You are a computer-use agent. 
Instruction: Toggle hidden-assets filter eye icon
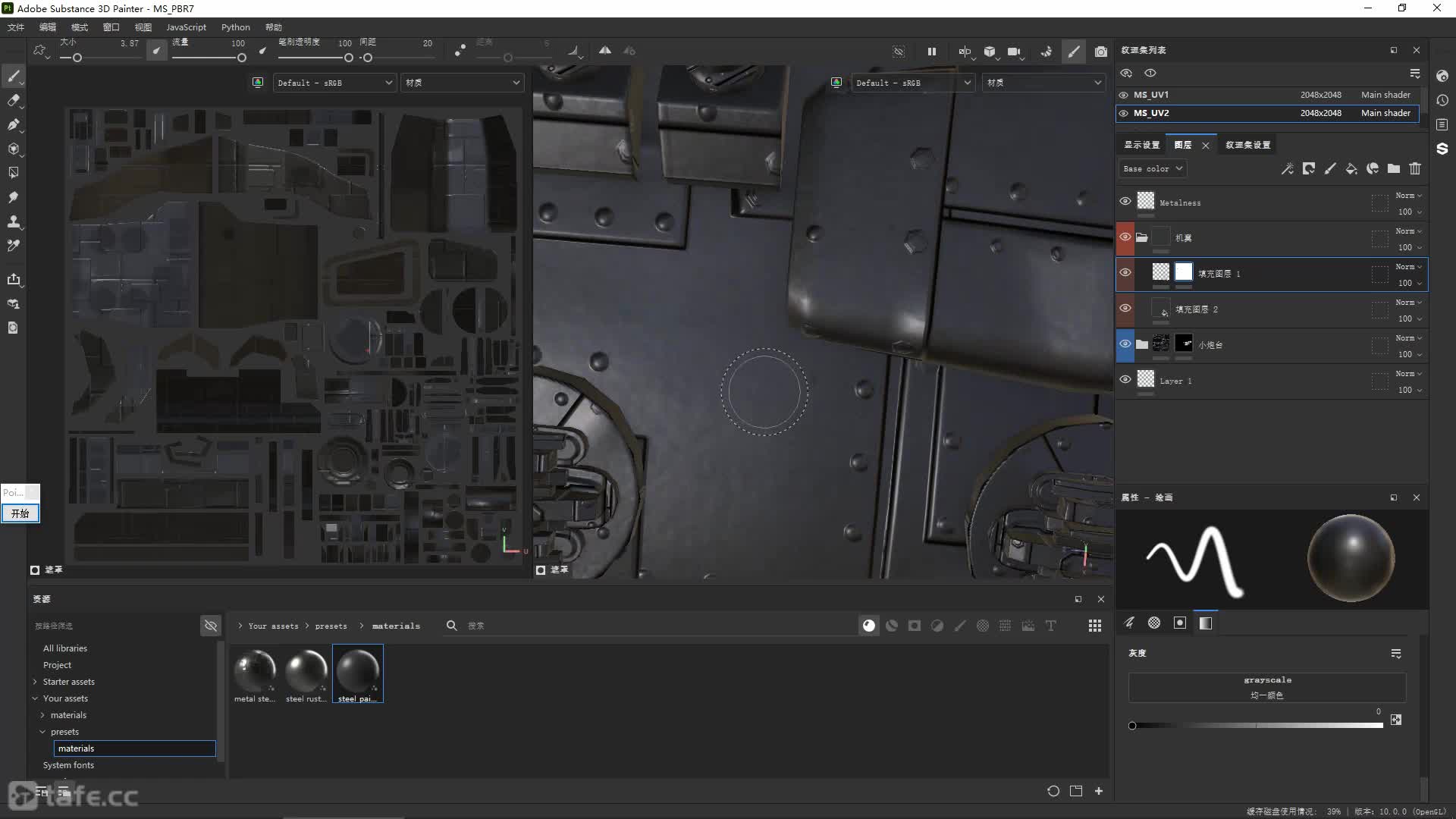[x=211, y=626]
